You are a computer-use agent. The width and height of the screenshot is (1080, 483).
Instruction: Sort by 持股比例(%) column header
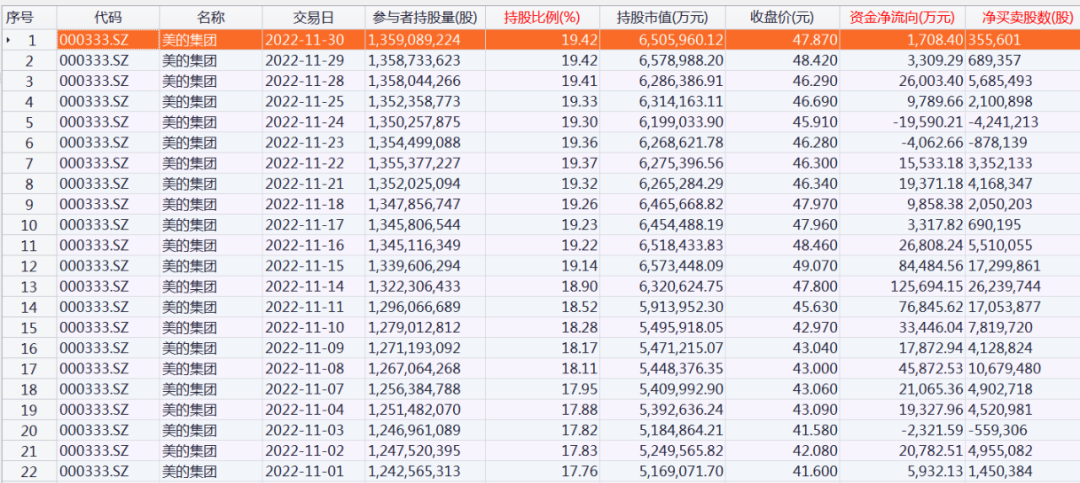coord(543,17)
